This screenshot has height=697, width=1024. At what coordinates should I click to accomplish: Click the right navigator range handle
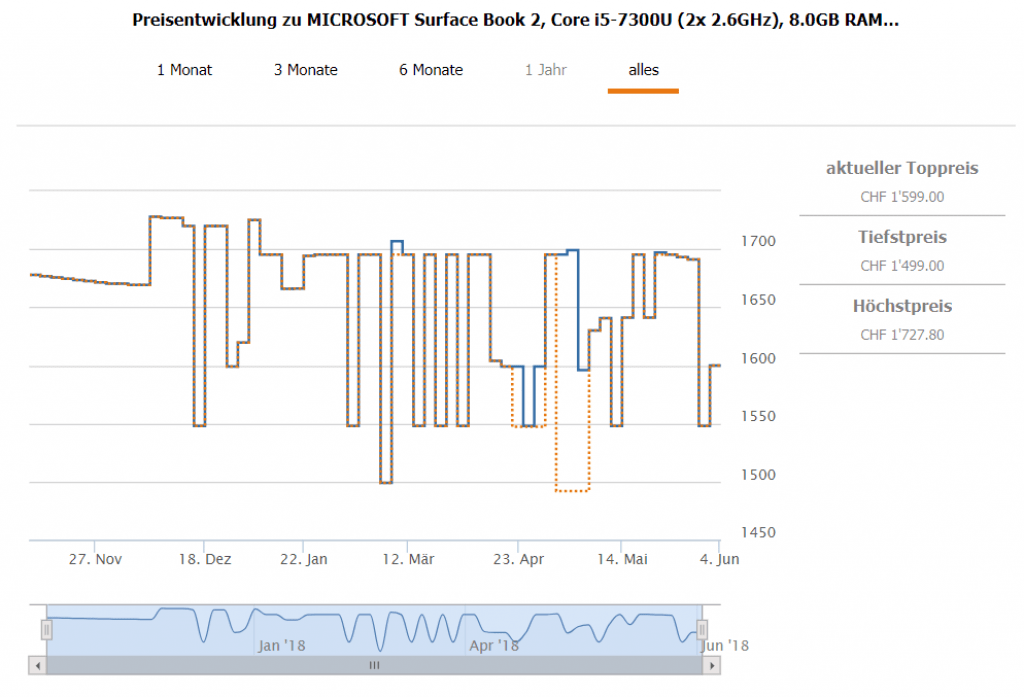702,630
